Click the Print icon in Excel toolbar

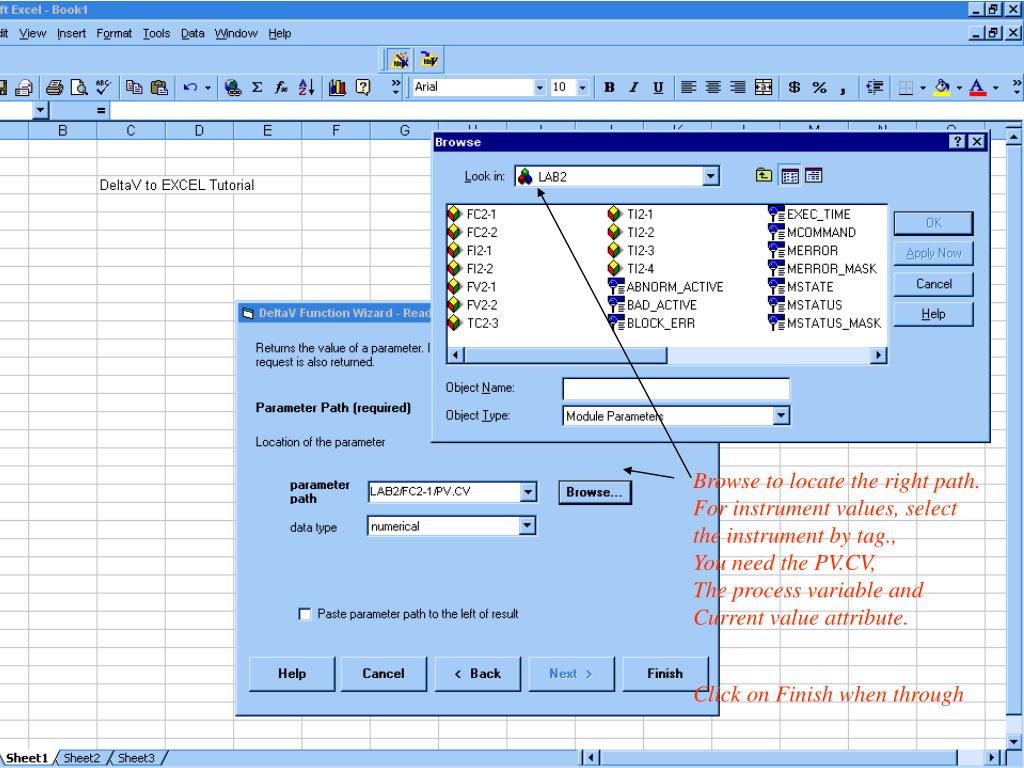(x=54, y=88)
